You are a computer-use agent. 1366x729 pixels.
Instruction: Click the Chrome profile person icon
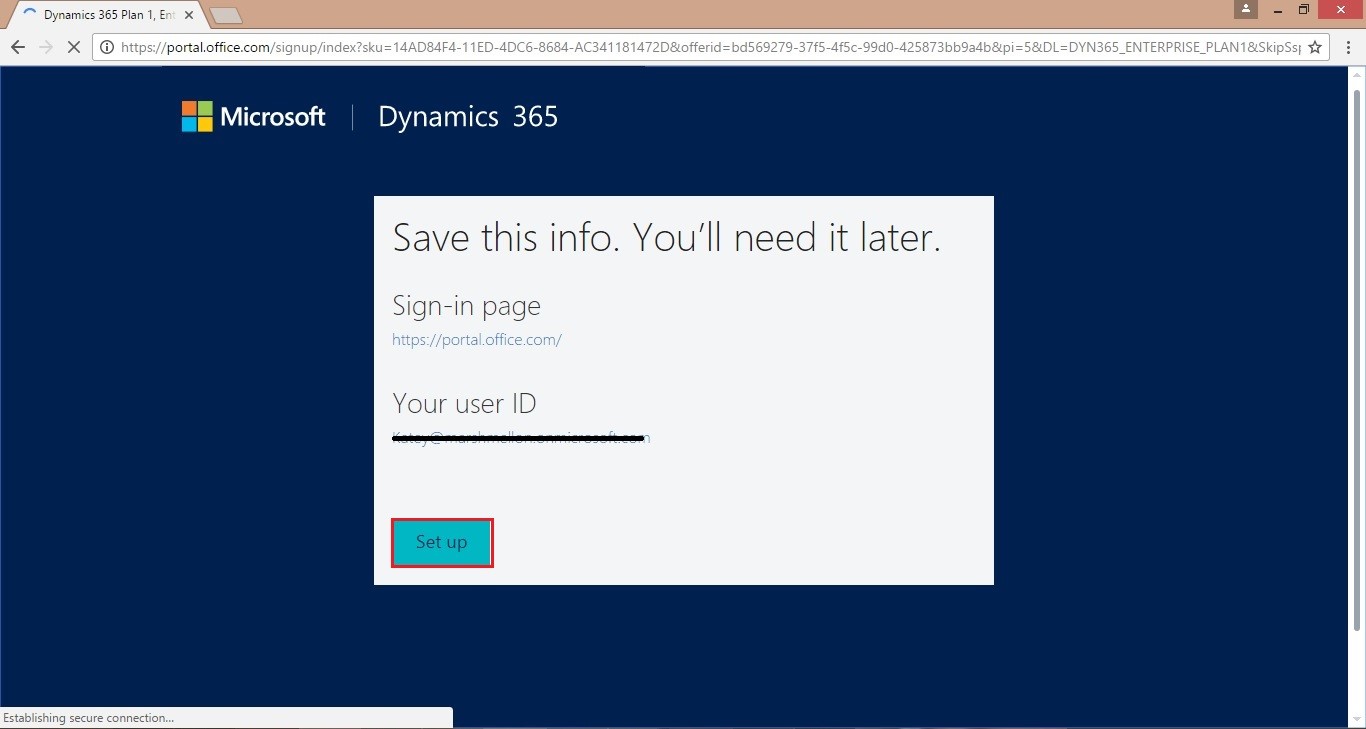tap(1246, 9)
